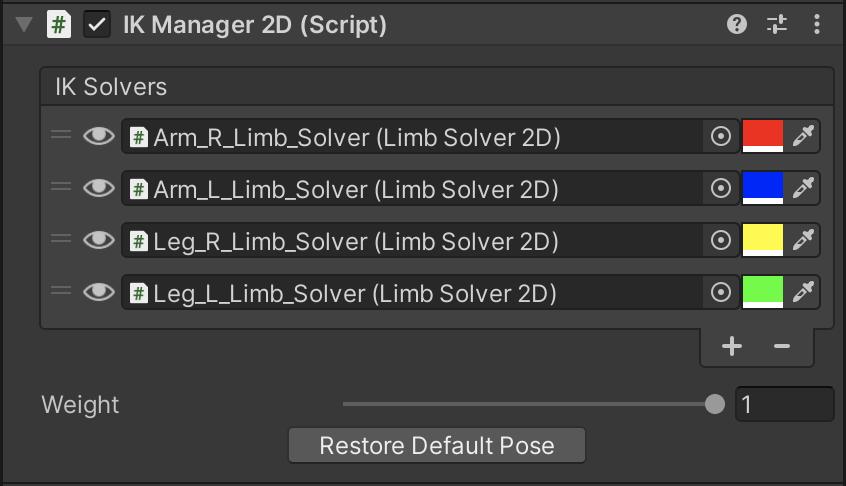Toggle visibility of Arm_L_Limb_Solver
This screenshot has width=846, height=486.
[98, 189]
